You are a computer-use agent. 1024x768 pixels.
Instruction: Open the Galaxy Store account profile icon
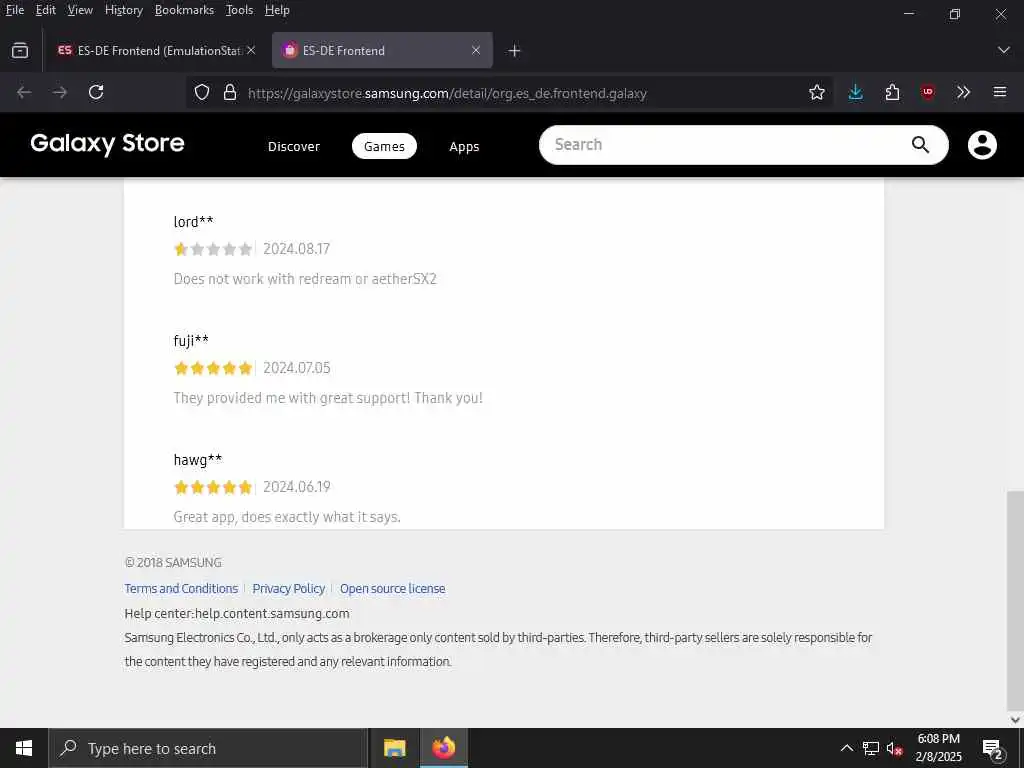pos(982,145)
